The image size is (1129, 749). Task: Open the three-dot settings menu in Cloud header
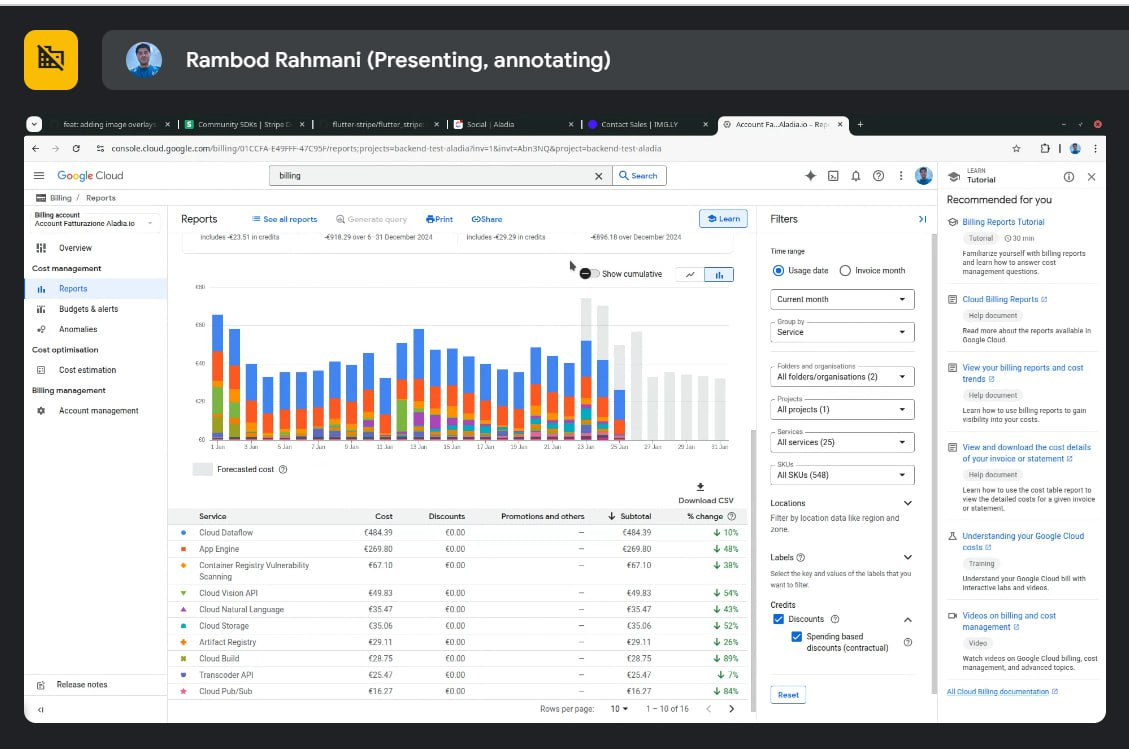click(x=901, y=176)
